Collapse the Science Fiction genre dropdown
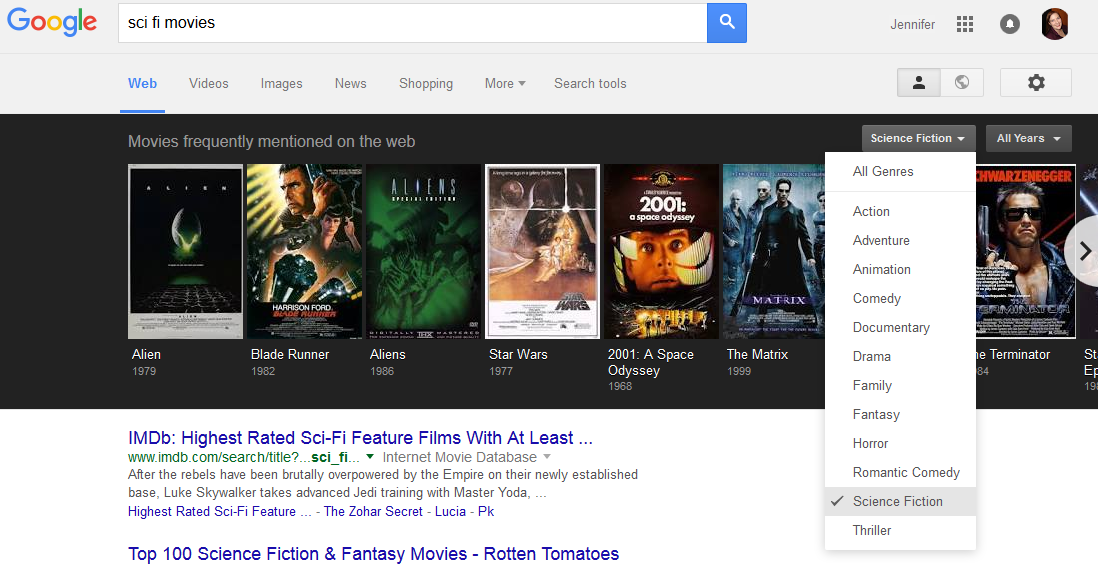The width and height of the screenshot is (1098, 564). [x=918, y=139]
